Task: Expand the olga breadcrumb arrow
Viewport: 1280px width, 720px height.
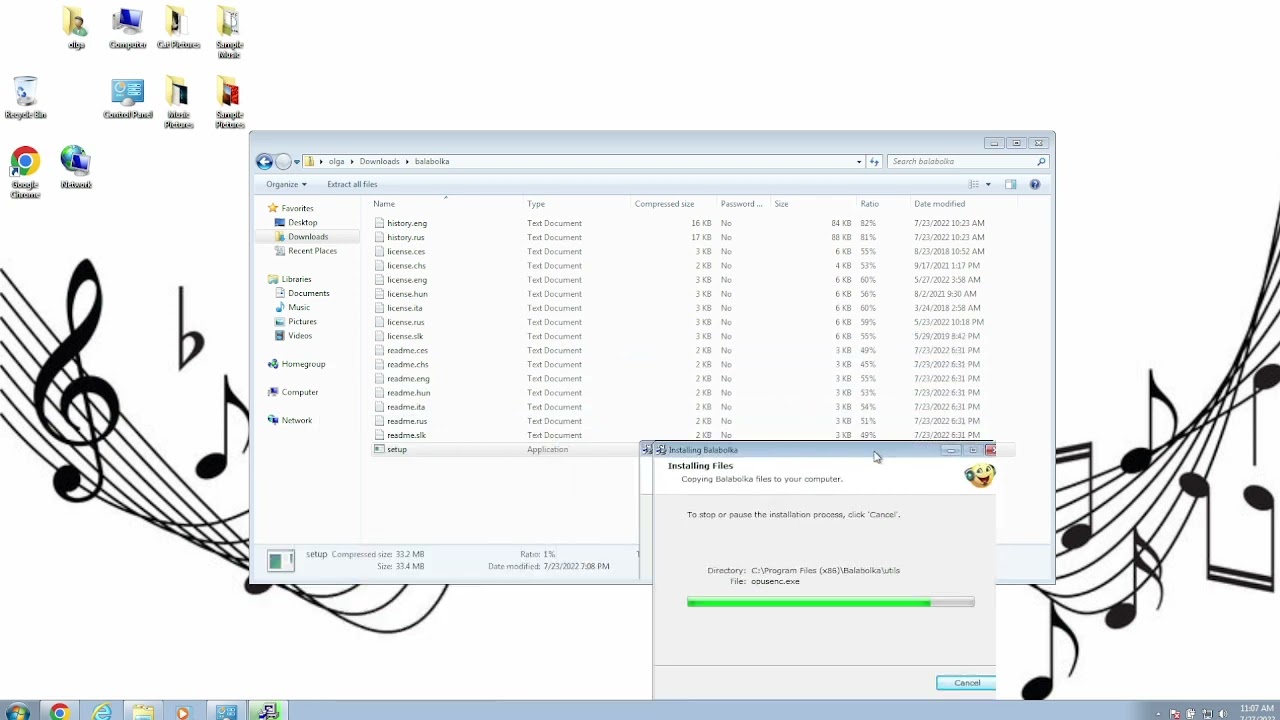Action: [353, 161]
